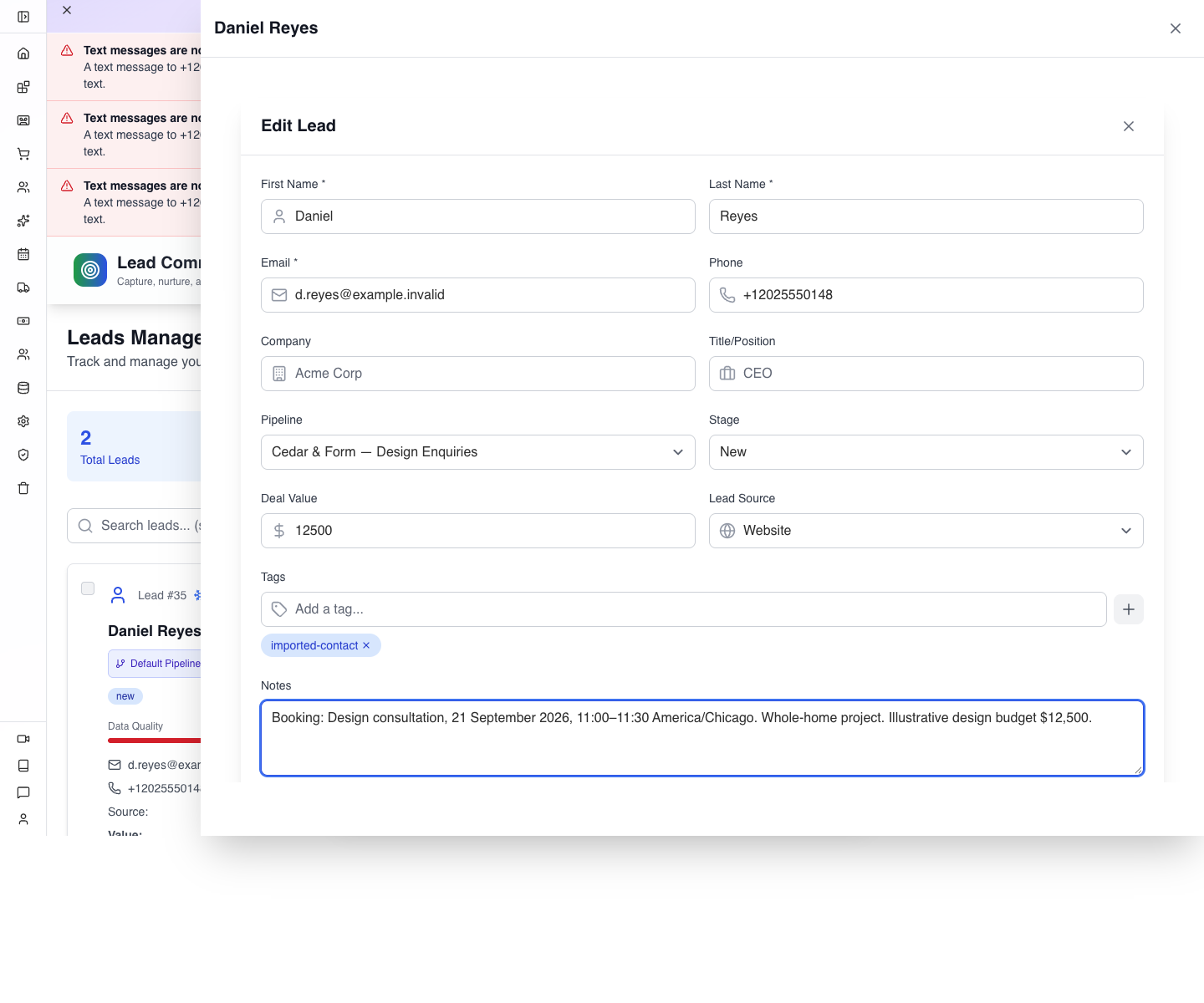Close the Edit Lead dialog
The width and height of the screenshot is (1204, 1003).
[1129, 126]
